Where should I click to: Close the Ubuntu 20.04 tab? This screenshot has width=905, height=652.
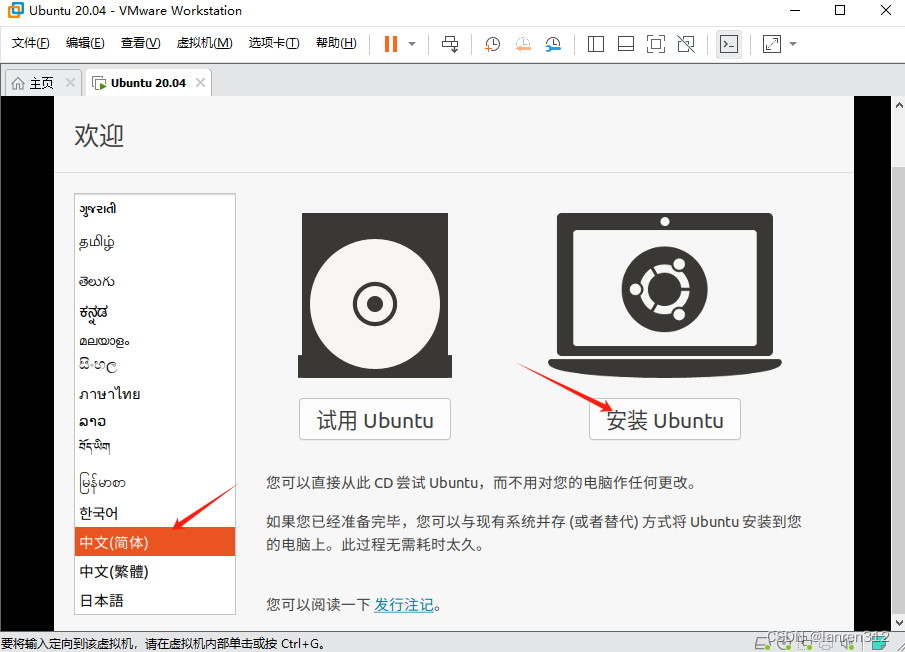[200, 83]
